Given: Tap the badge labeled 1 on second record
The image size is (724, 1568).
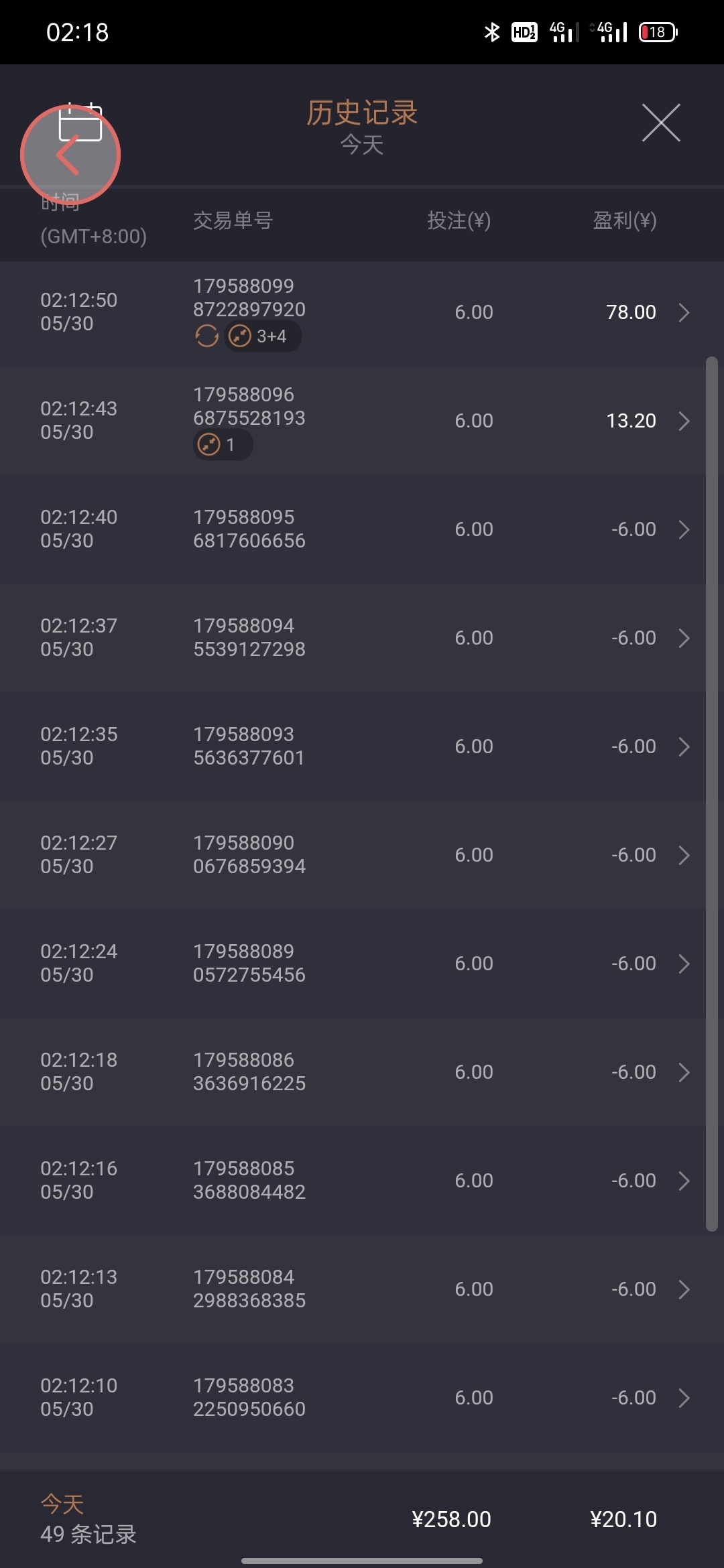Looking at the screenshot, I should [223, 445].
